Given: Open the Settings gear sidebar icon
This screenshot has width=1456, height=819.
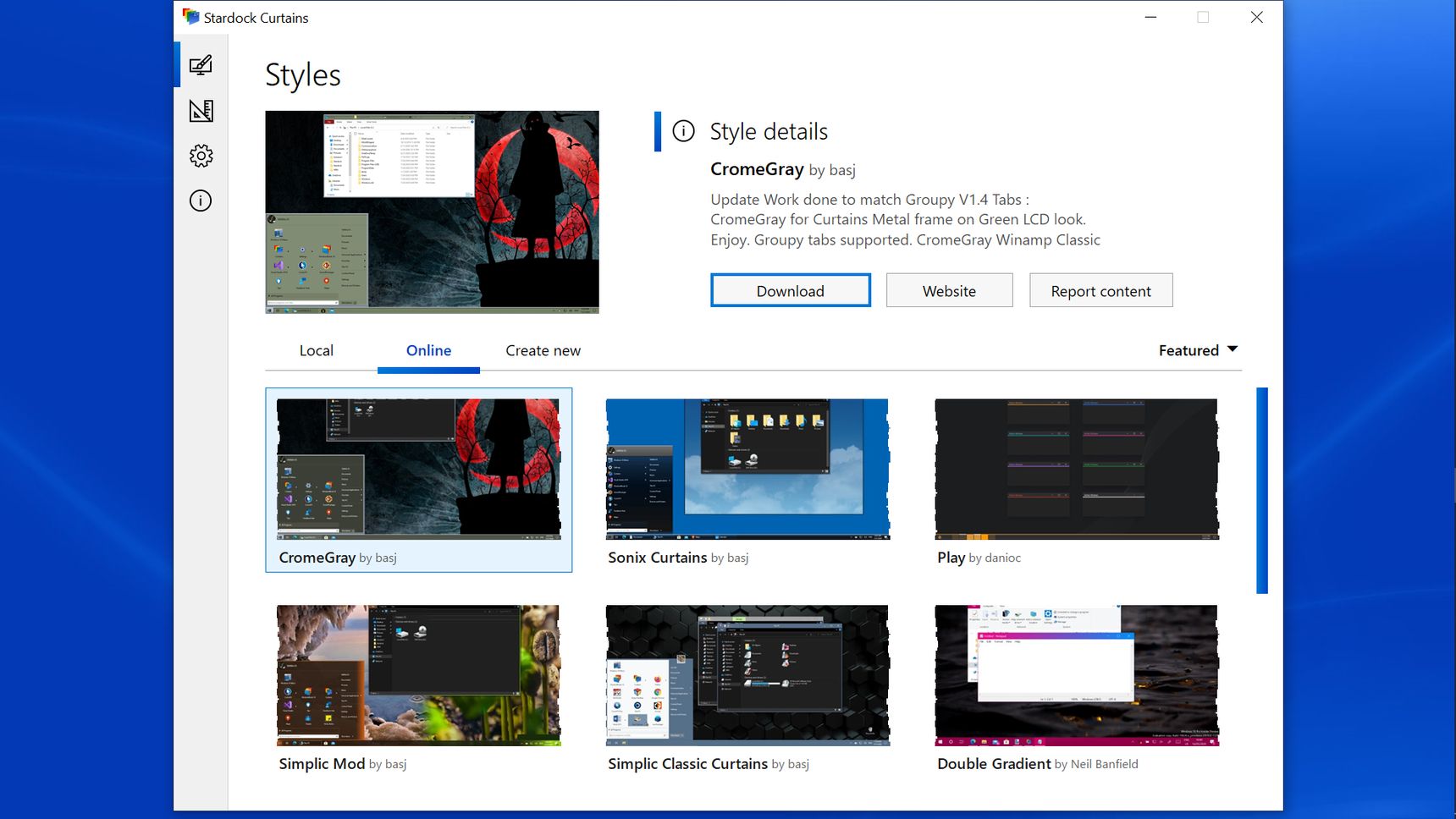Looking at the screenshot, I should [x=201, y=156].
